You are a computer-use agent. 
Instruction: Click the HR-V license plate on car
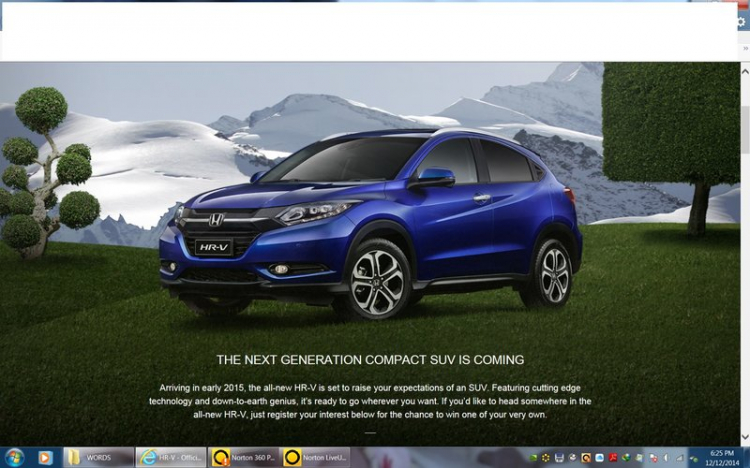214,247
